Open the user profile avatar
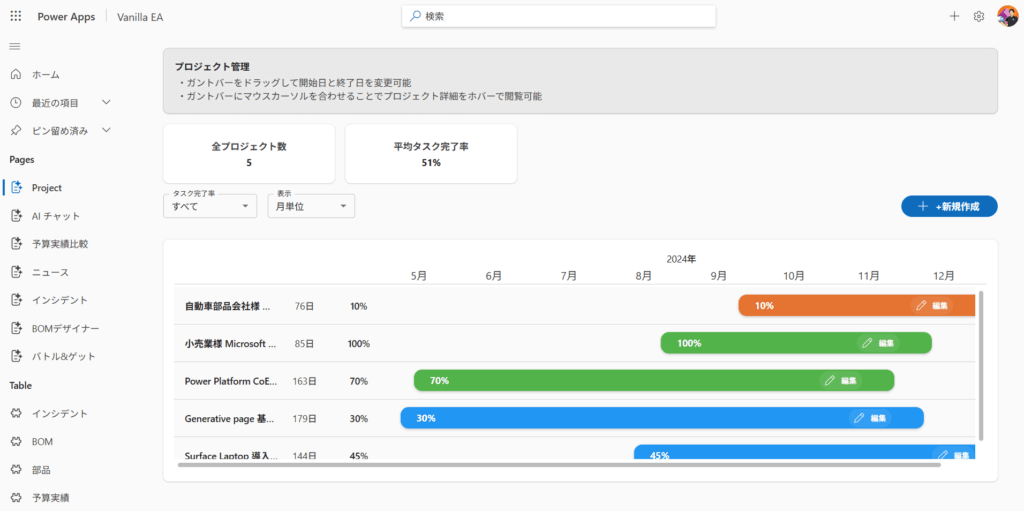Viewport: 1024px width, 511px height. pos(1007,17)
